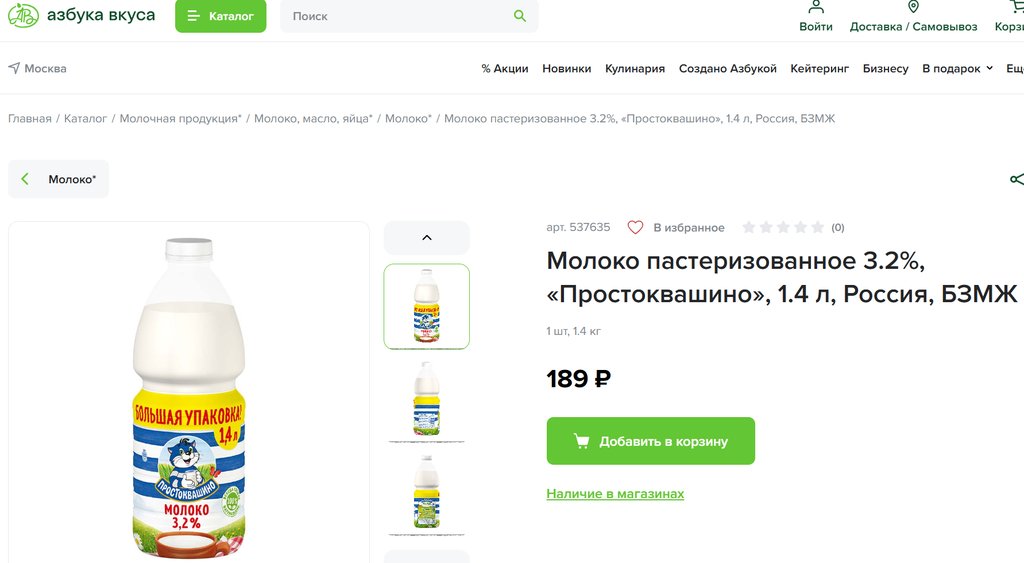Open the Каталог menu button
Screen dimensions: 1024x563
pyautogui.click(x=220, y=16)
